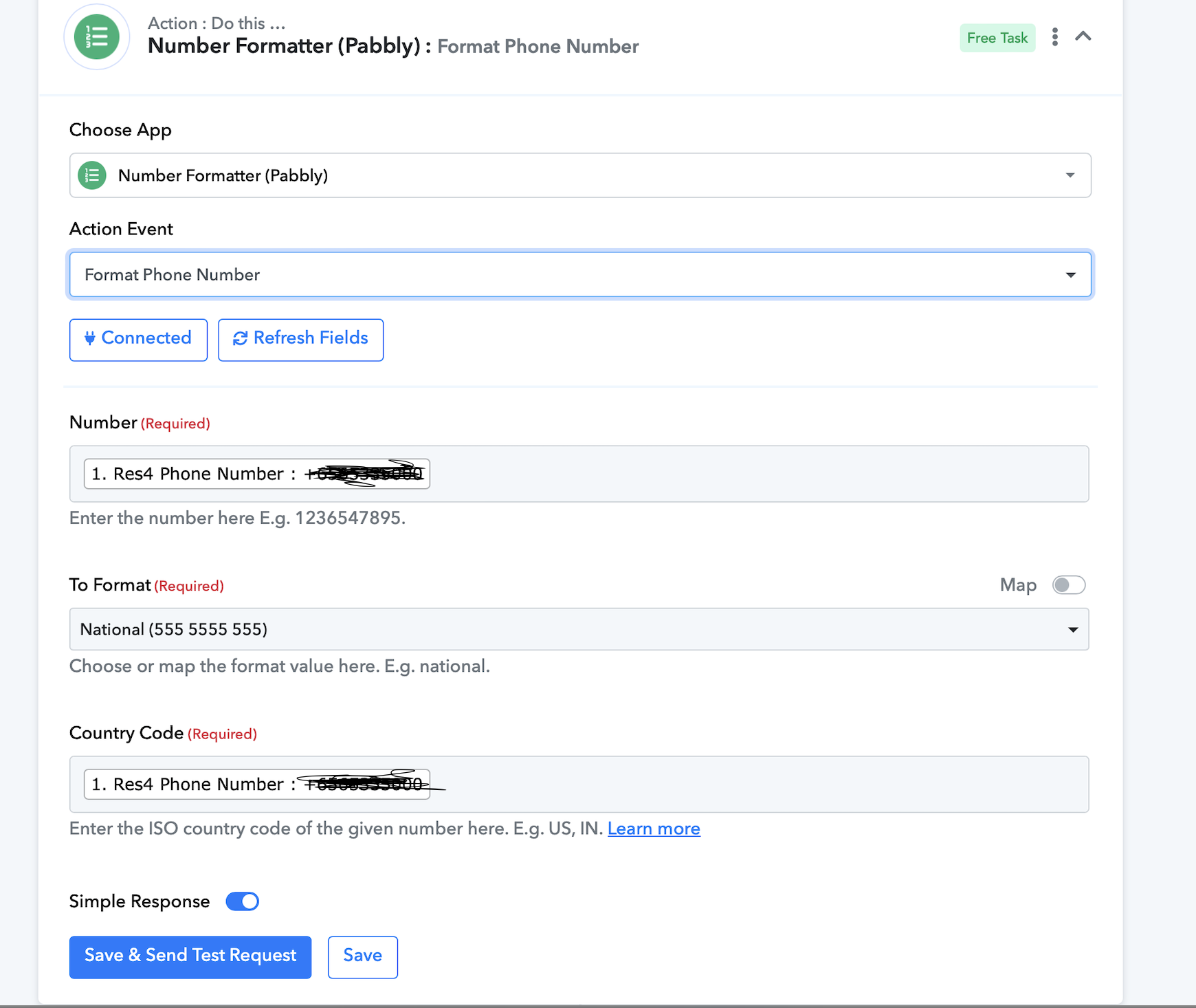Screen dimensions: 1196x1008
Task: Click the Format Phone Number heading text
Action: click(x=538, y=47)
